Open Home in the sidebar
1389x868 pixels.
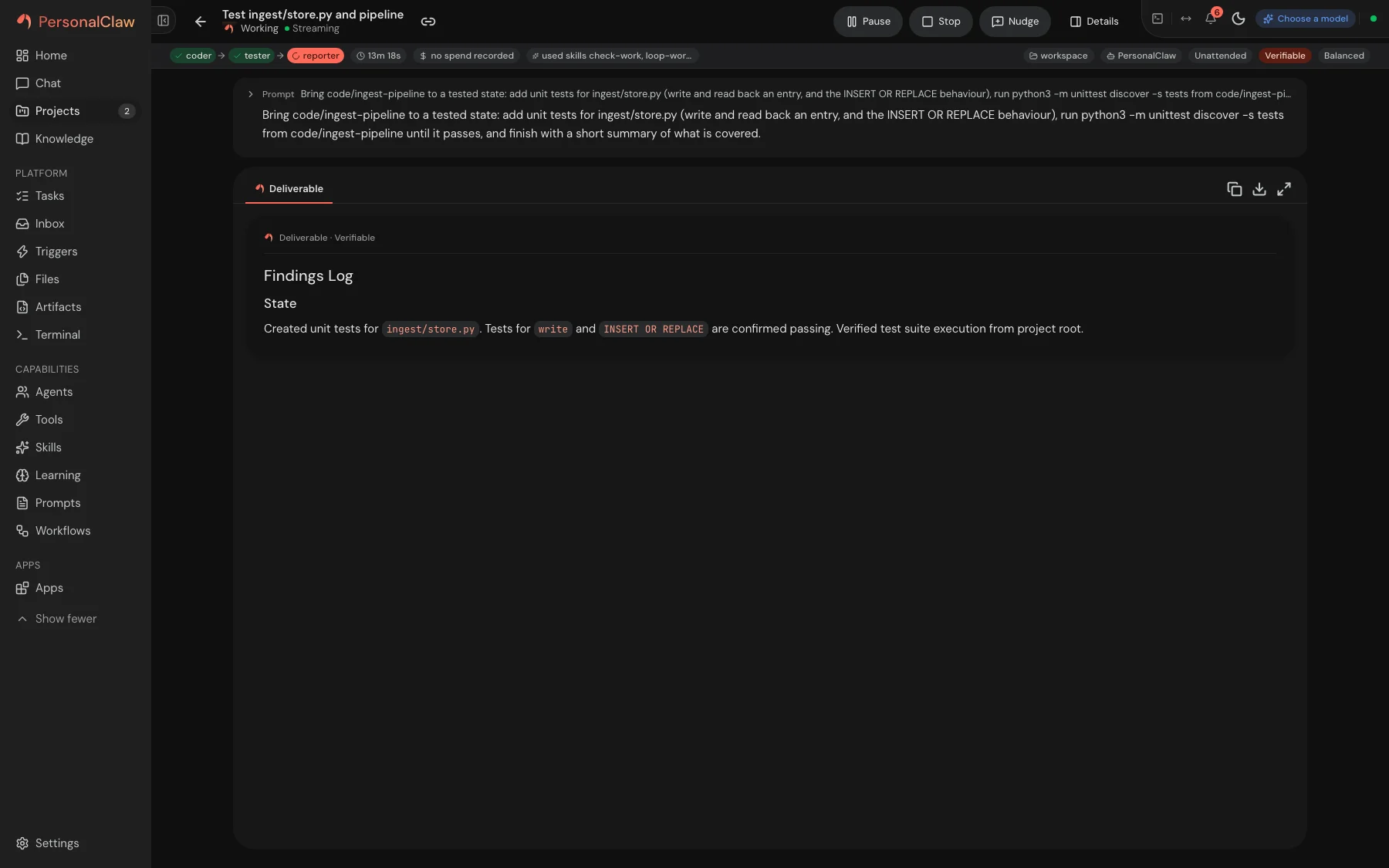[76, 56]
